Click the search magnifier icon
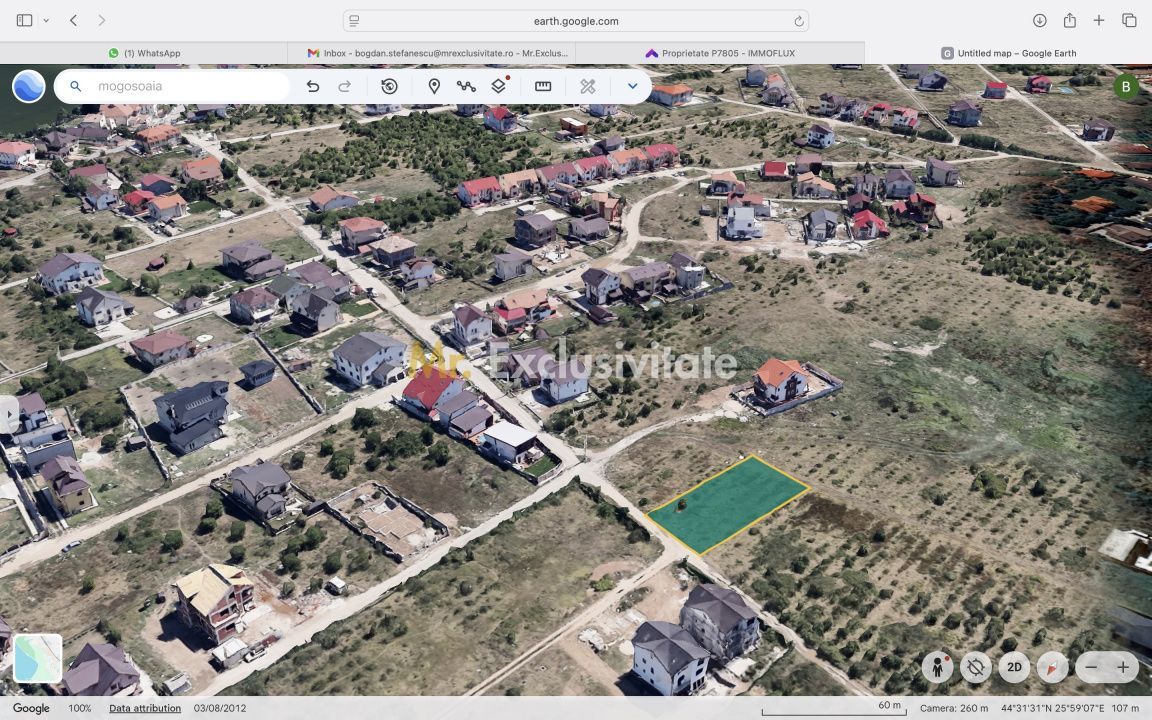Screen dimensions: 1152x720 [x=75, y=86]
